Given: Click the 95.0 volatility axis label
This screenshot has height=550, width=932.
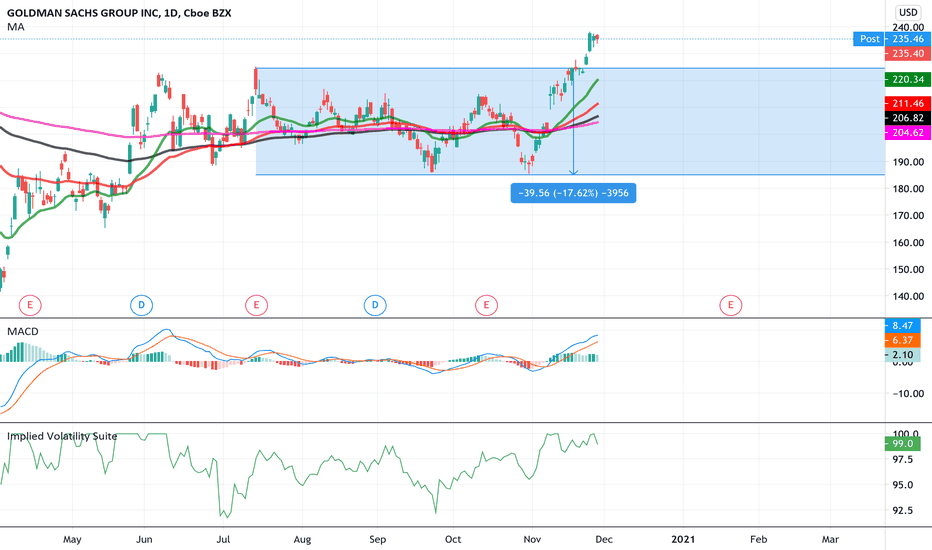Looking at the screenshot, I should (x=902, y=485).
